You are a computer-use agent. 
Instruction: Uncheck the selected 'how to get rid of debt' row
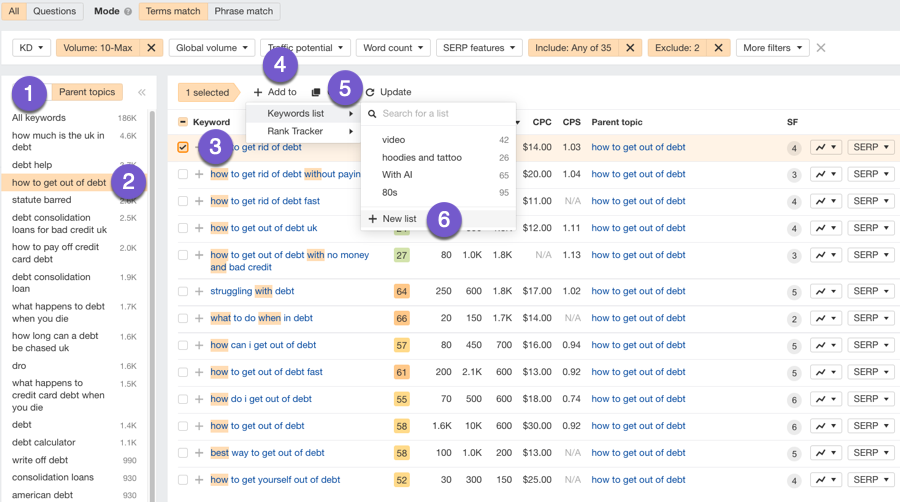(183, 147)
